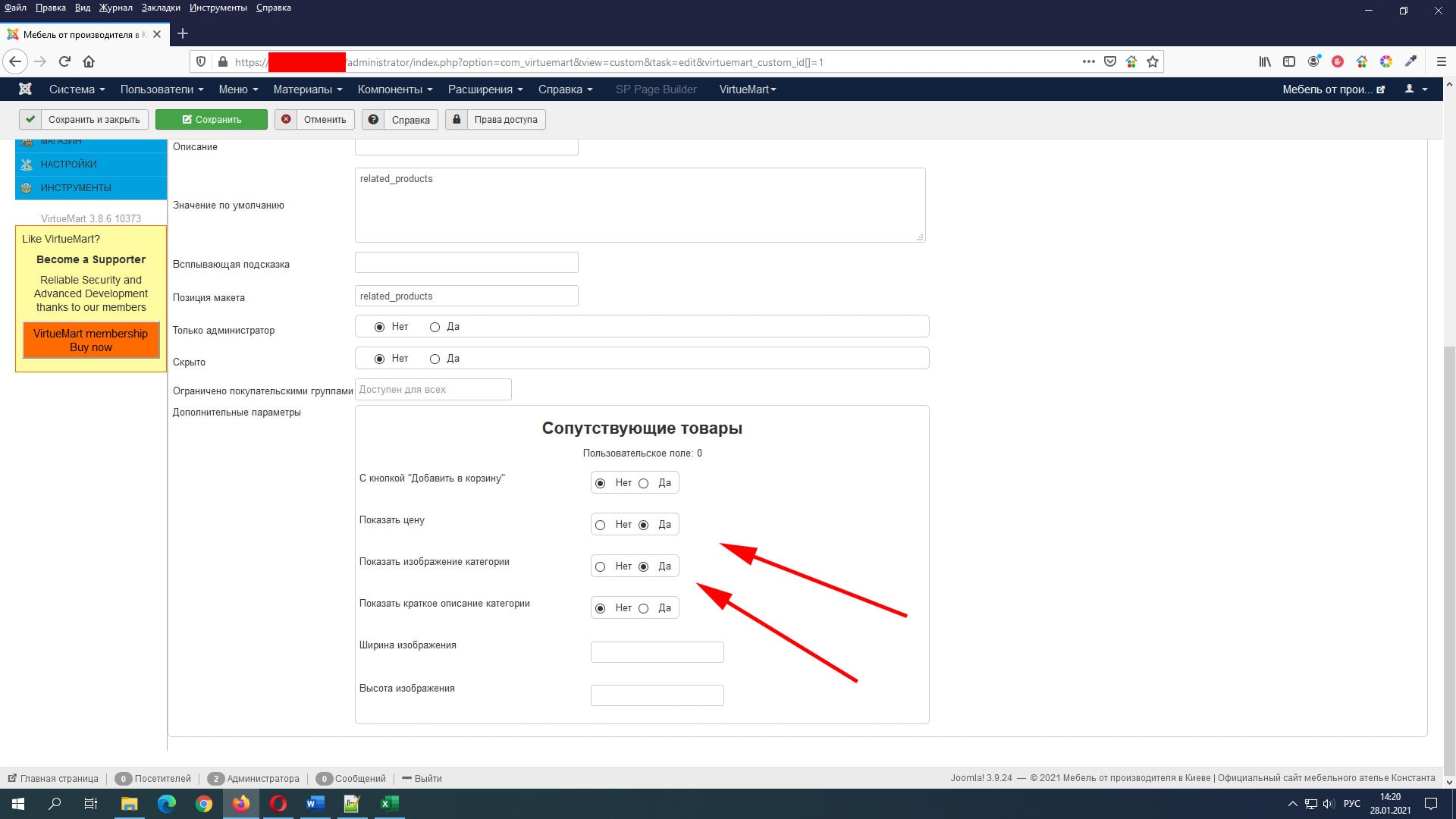This screenshot has height=819, width=1456.
Task: Click the green Сохранить button
Action: tap(212, 120)
